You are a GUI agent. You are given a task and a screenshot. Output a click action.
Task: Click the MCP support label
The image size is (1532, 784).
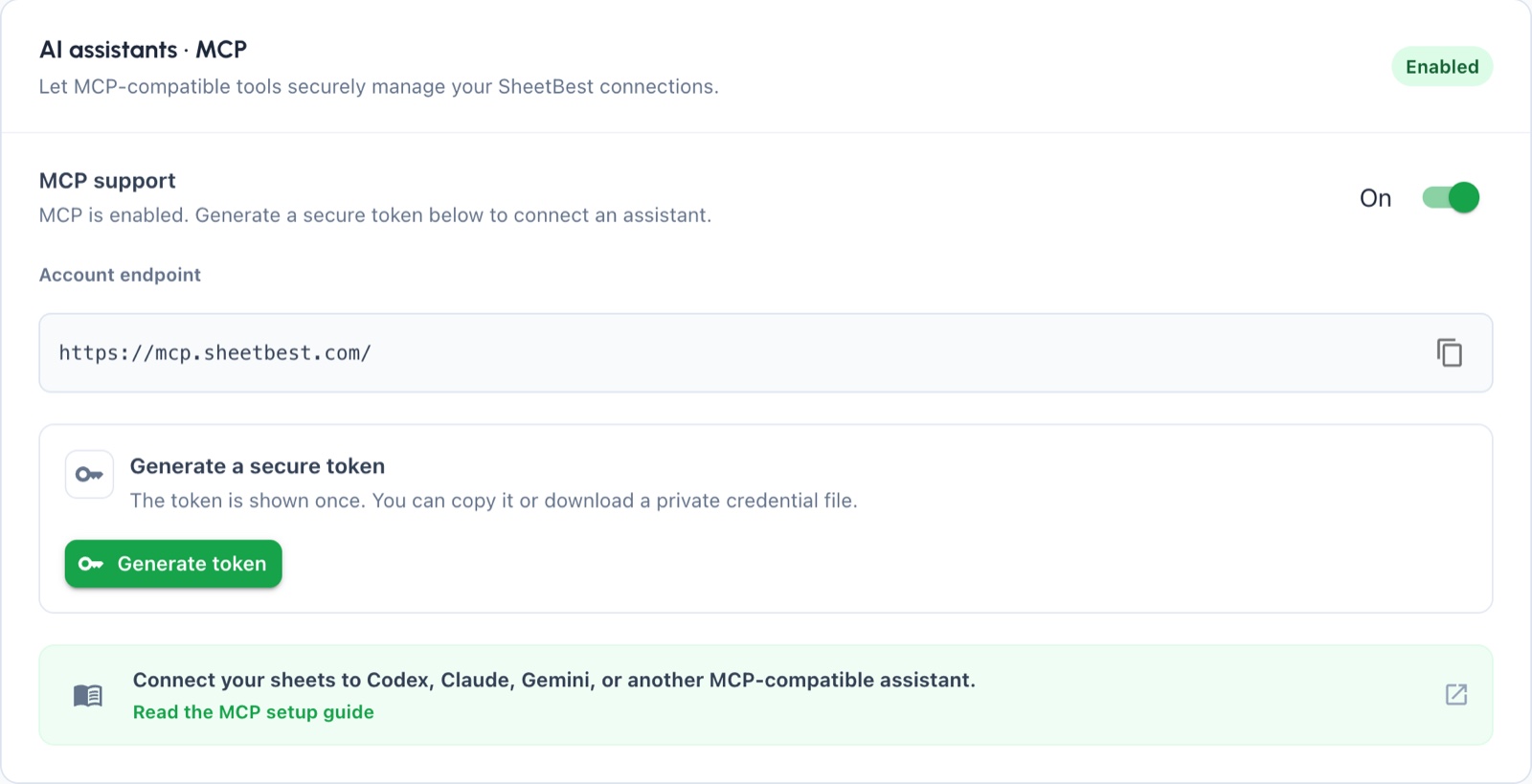(x=107, y=181)
